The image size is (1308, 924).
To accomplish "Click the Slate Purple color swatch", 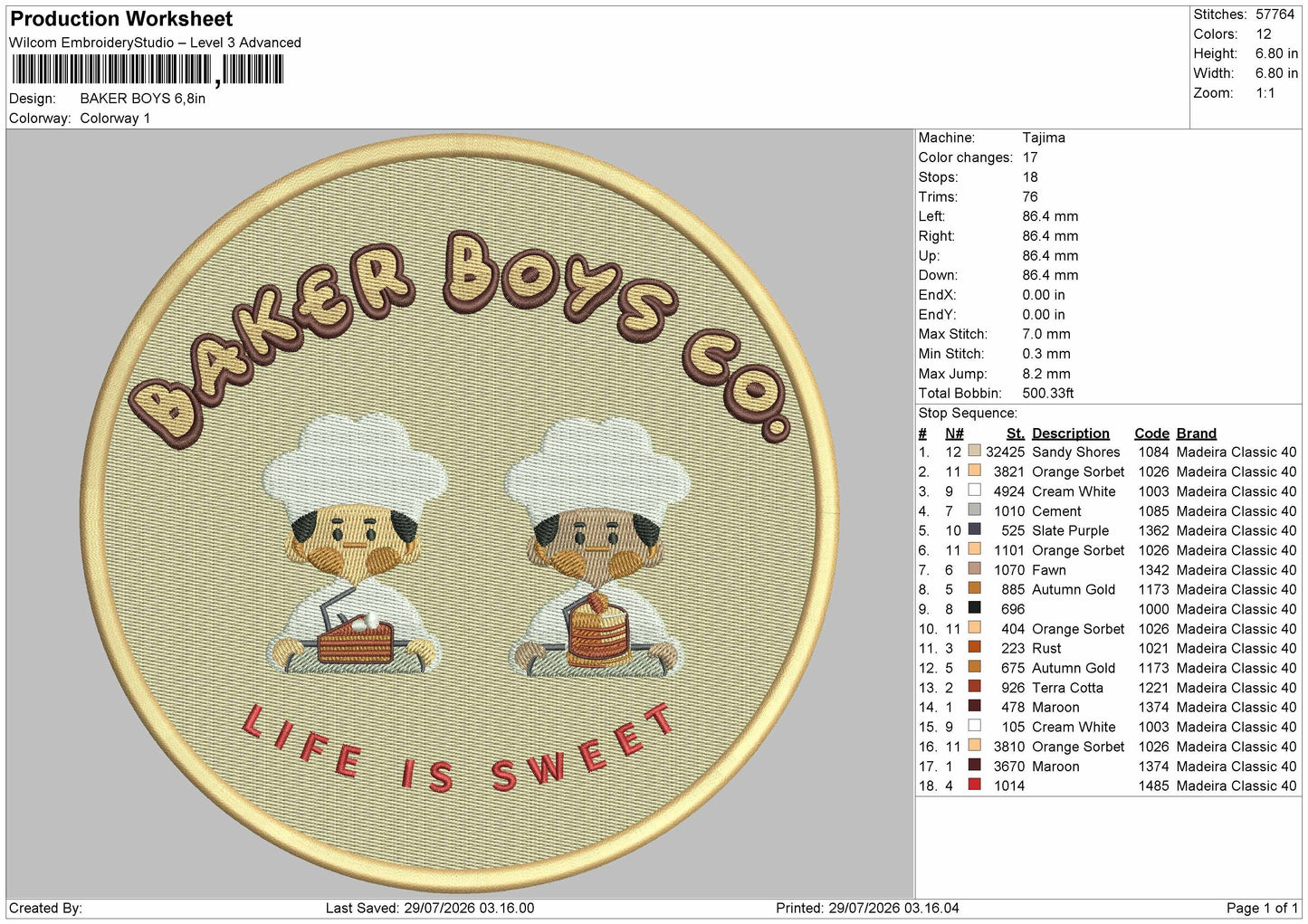I will pyautogui.click(x=974, y=529).
